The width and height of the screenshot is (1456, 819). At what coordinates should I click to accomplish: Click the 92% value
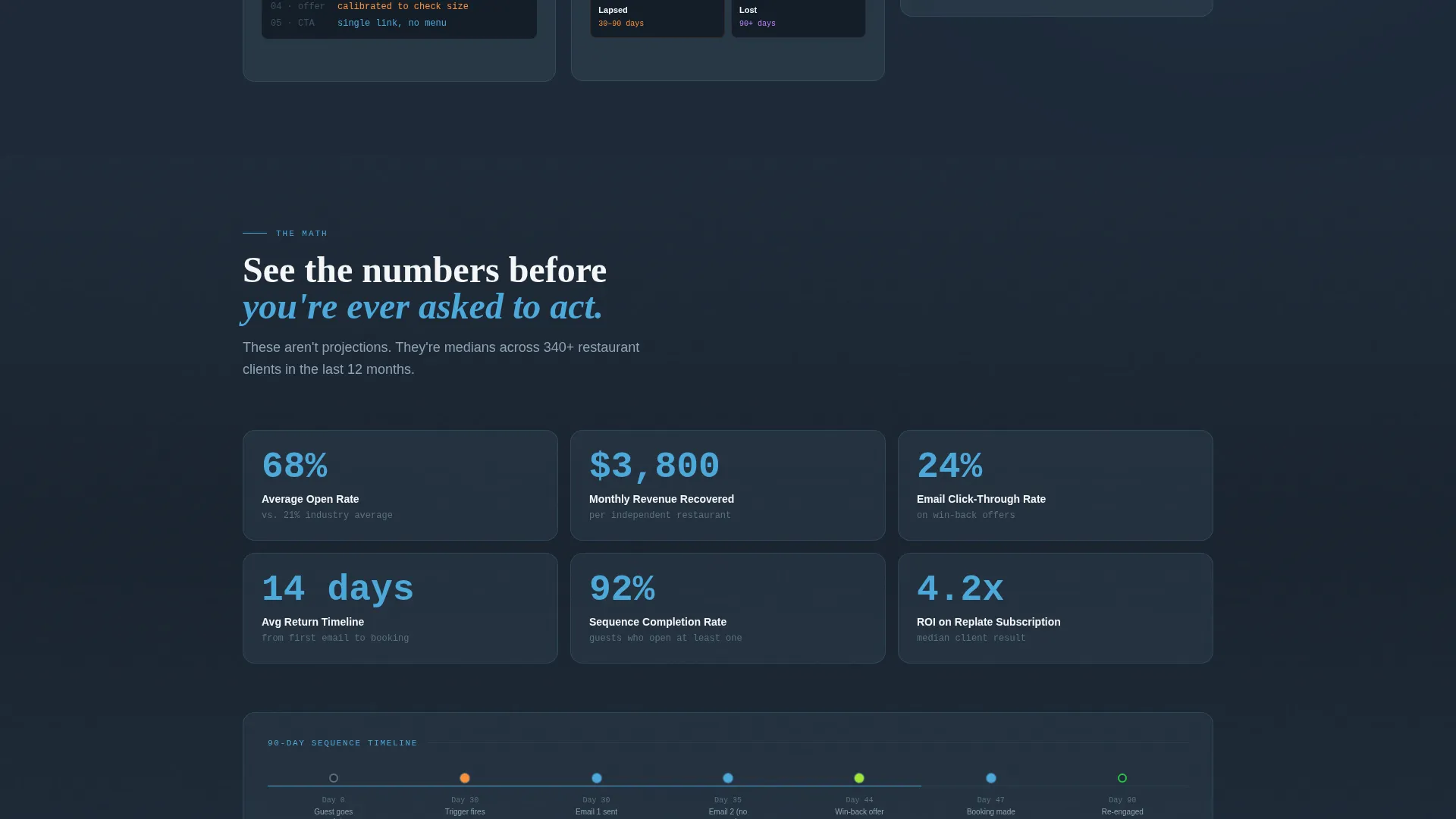pos(622,589)
